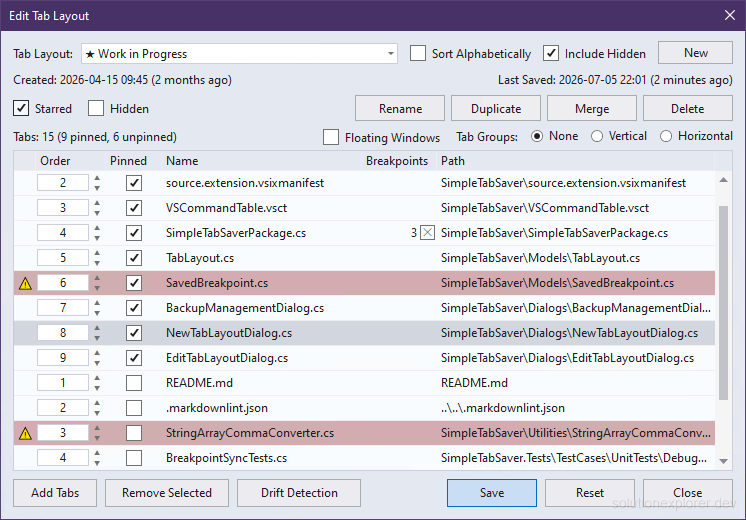746x520 pixels.
Task: Click order field of TabLayout.cs
Action: click(x=63, y=258)
